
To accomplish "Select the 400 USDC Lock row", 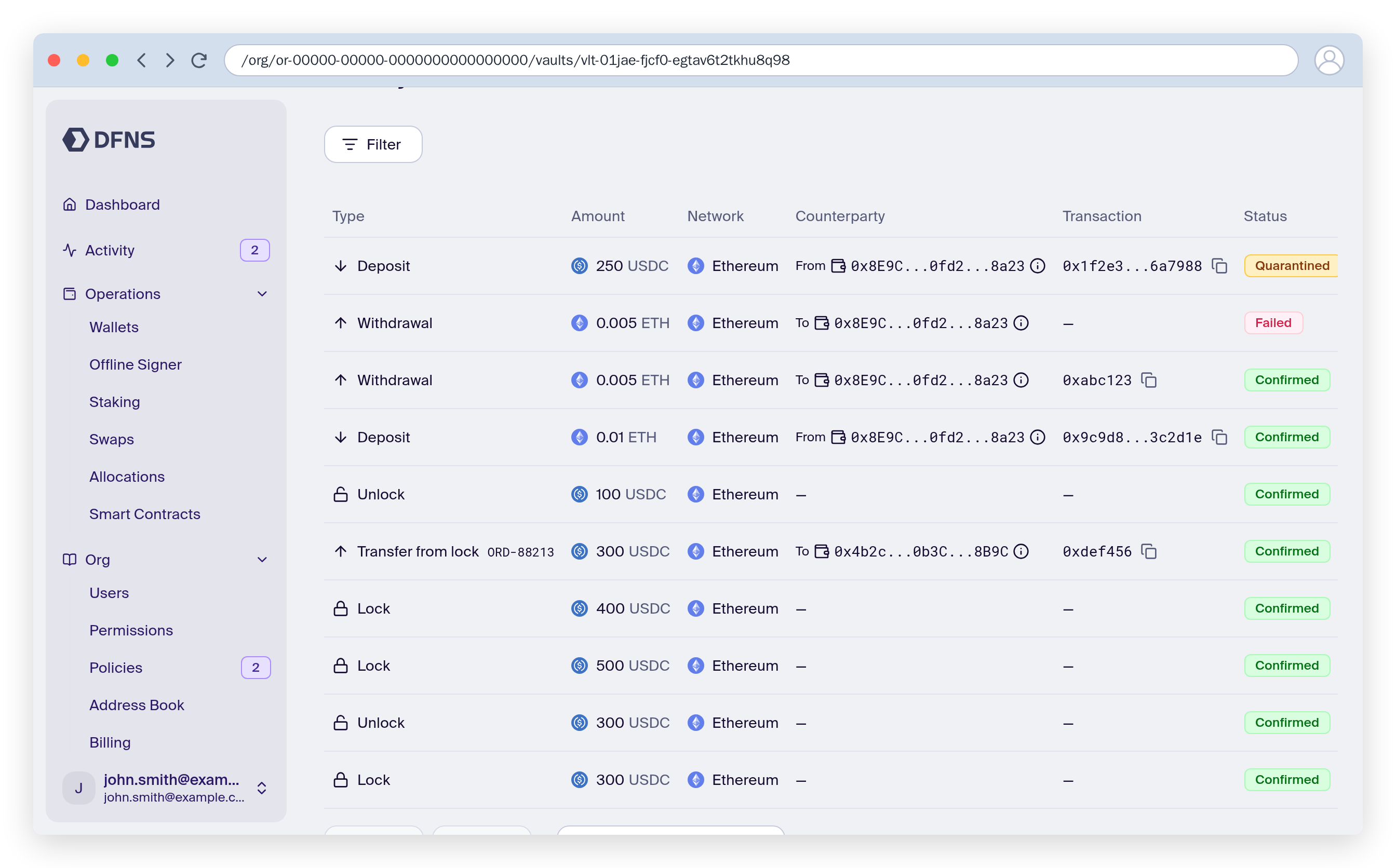I will coord(830,608).
